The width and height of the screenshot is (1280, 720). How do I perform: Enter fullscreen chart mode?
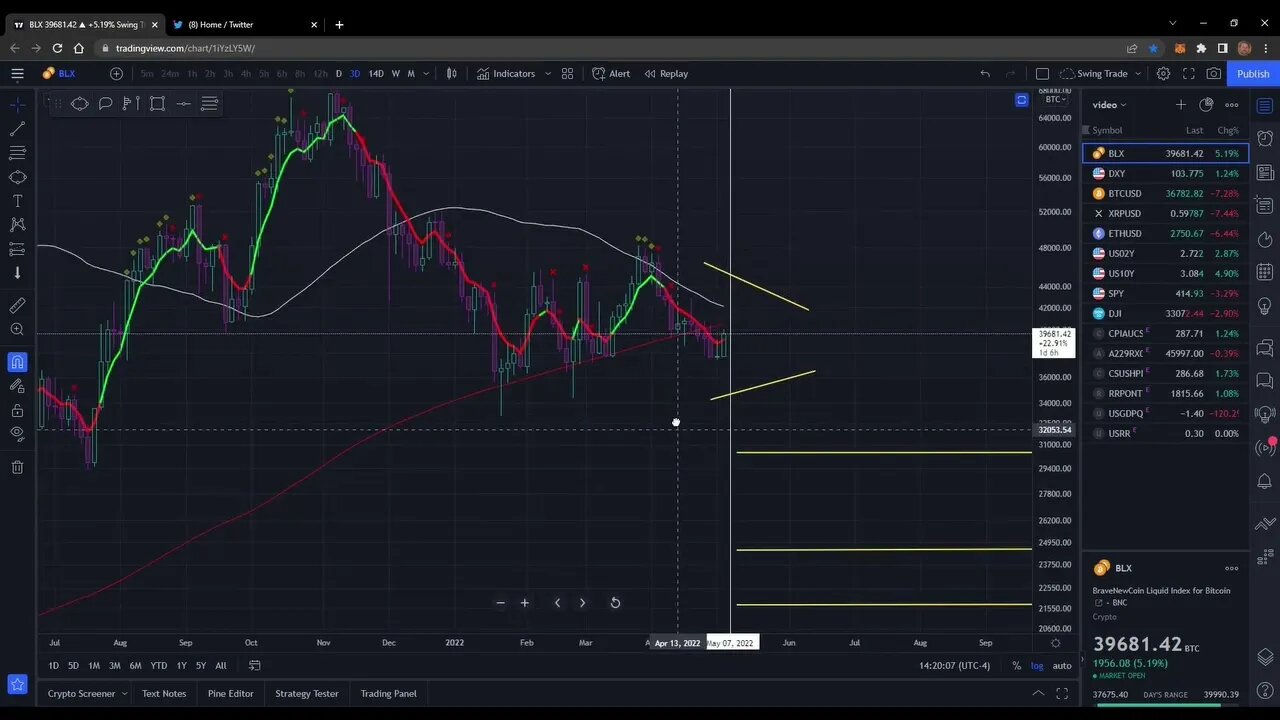[1189, 73]
